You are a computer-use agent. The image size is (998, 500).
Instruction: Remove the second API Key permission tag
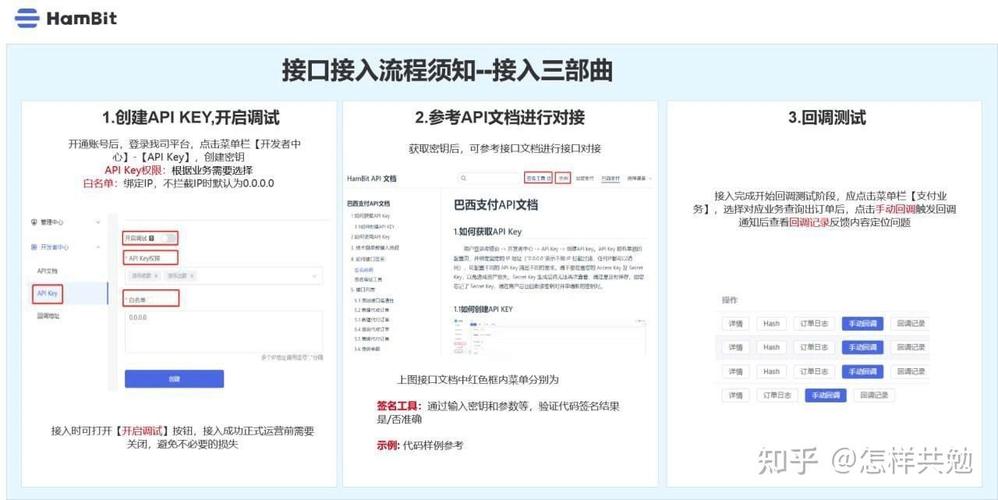coord(192,276)
